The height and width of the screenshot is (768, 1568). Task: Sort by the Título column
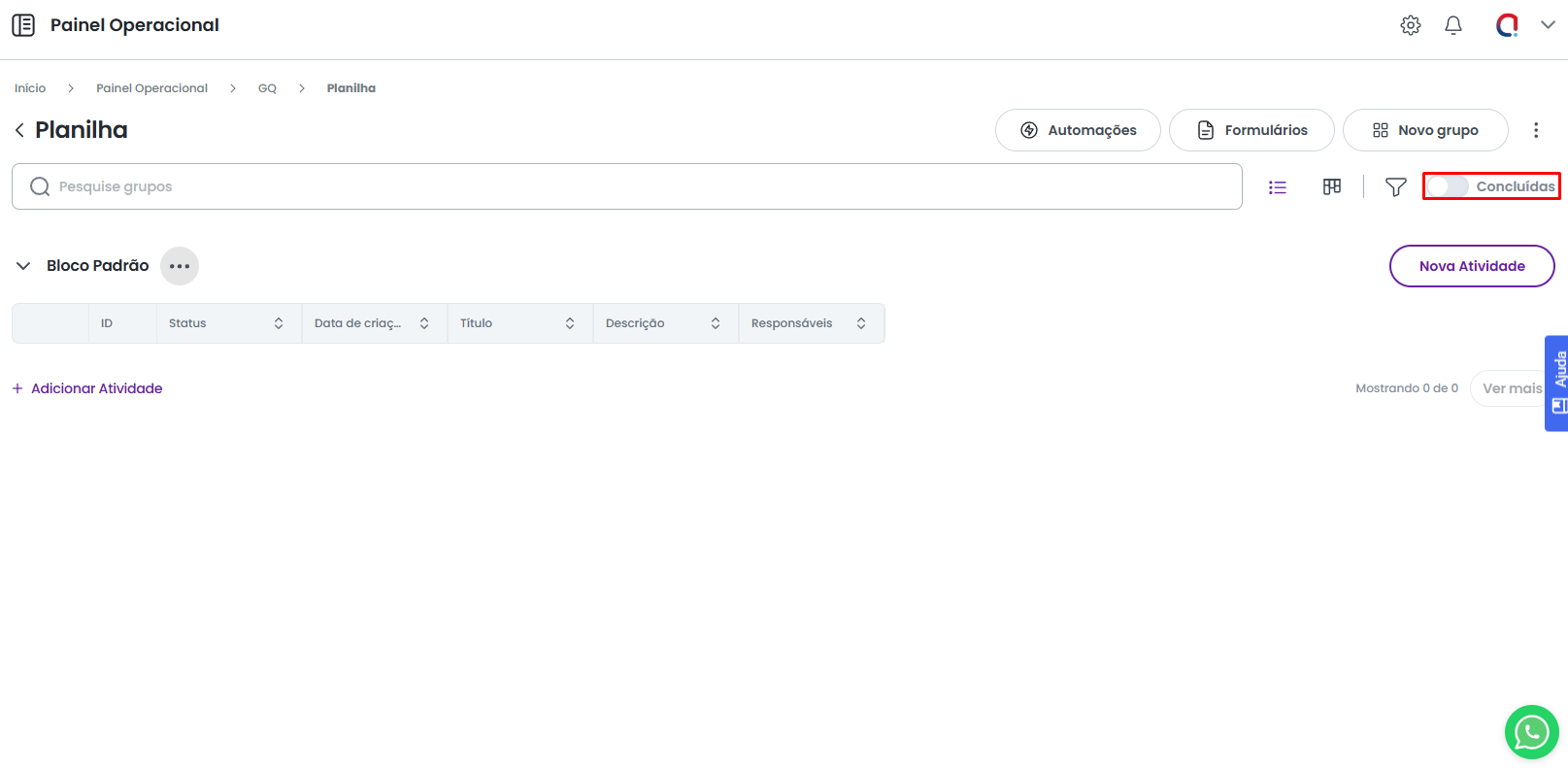[569, 323]
